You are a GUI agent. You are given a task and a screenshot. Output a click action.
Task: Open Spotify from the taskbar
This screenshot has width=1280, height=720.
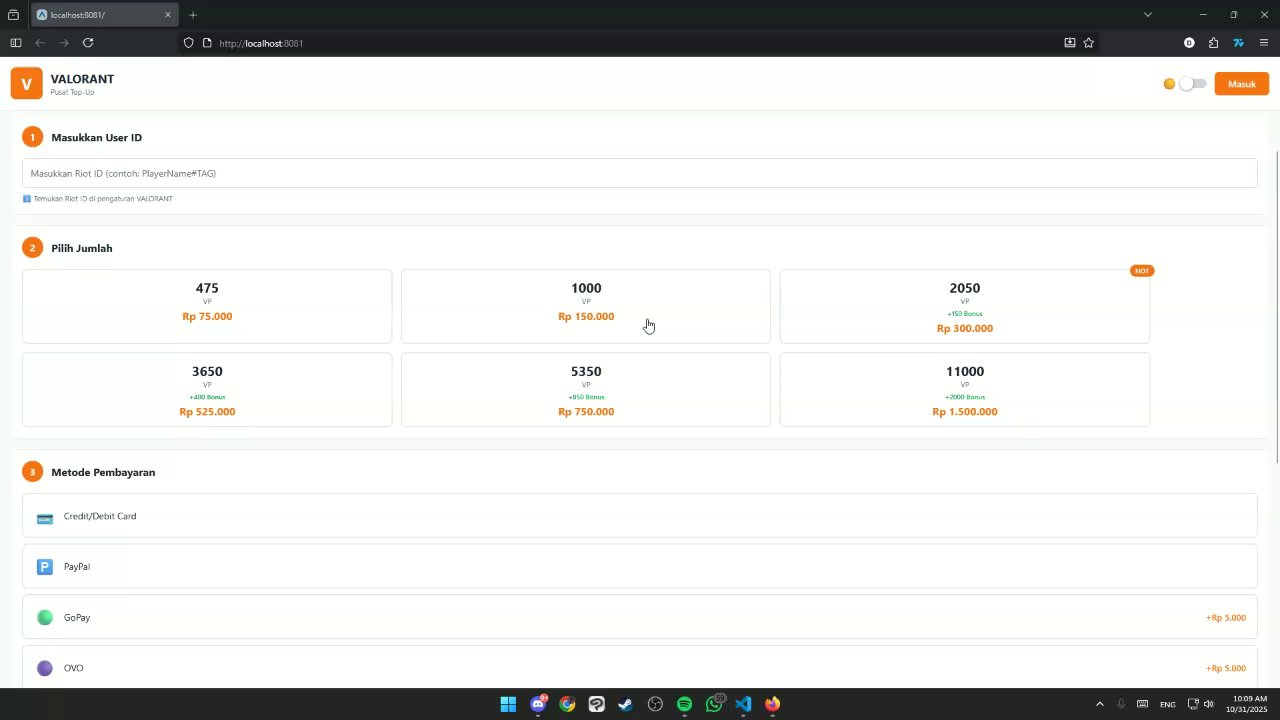[684, 704]
